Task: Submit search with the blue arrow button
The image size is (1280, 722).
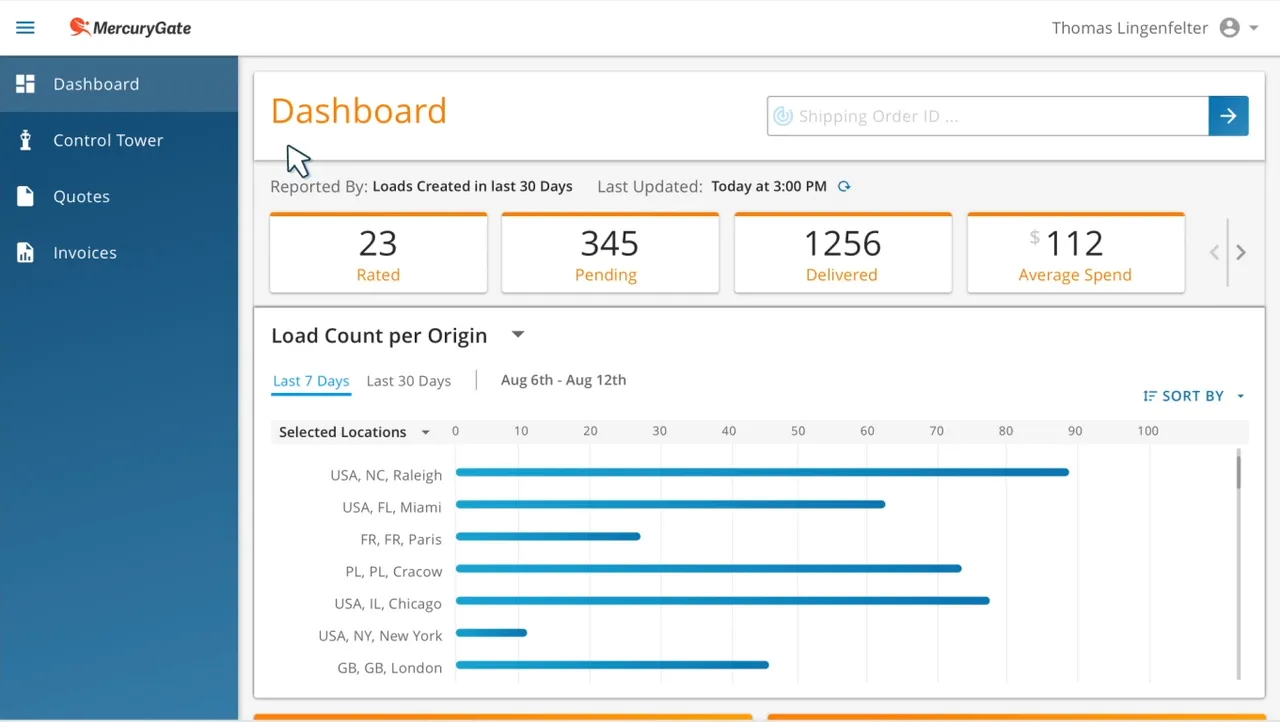Action: [x=1229, y=116]
